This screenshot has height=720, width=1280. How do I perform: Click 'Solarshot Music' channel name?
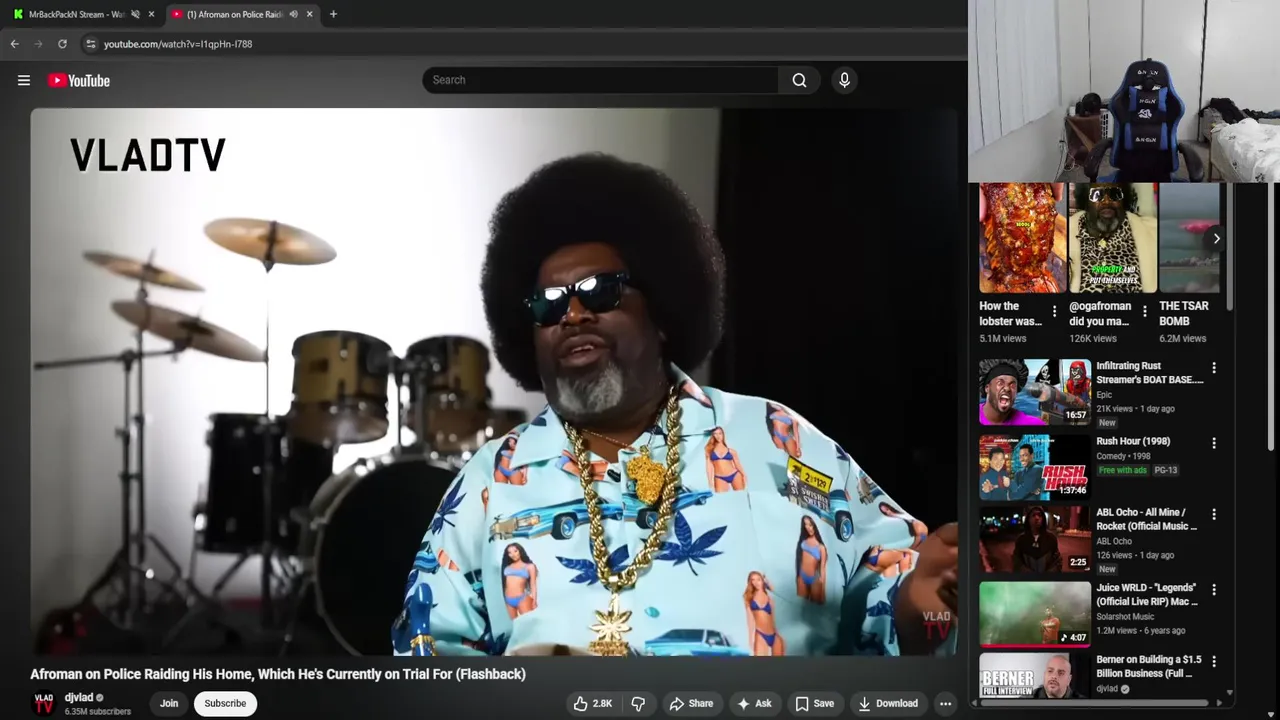[1126, 616]
